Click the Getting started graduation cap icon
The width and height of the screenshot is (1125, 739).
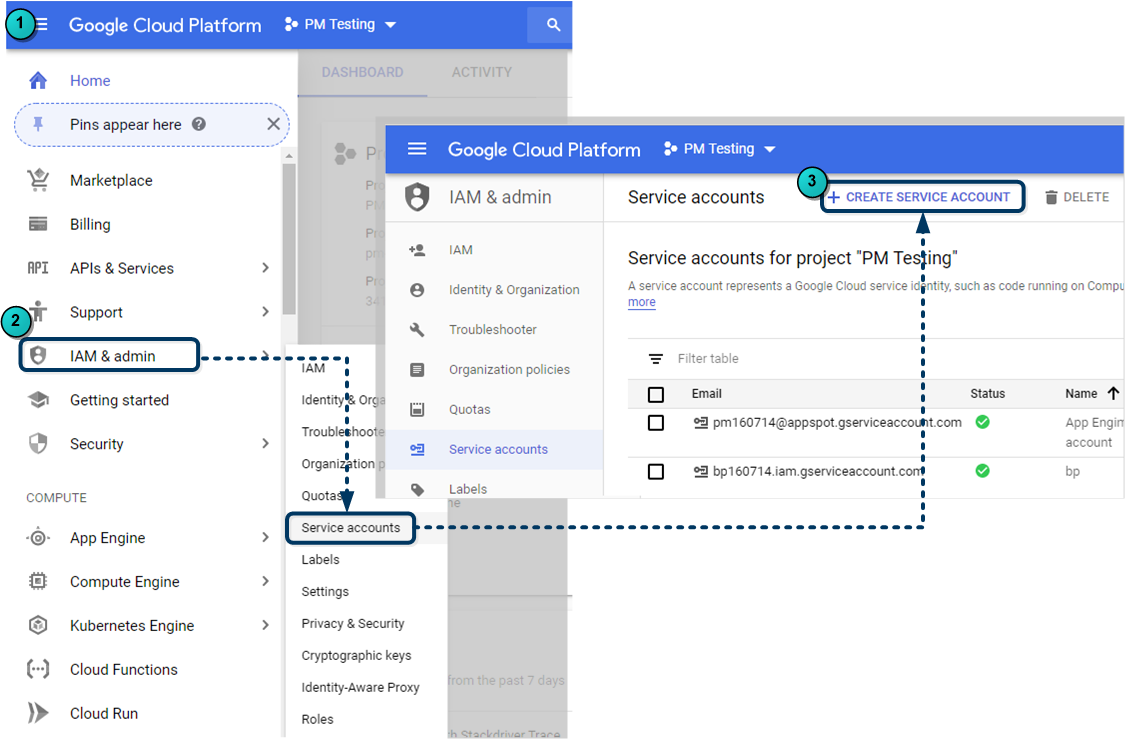click(x=38, y=400)
